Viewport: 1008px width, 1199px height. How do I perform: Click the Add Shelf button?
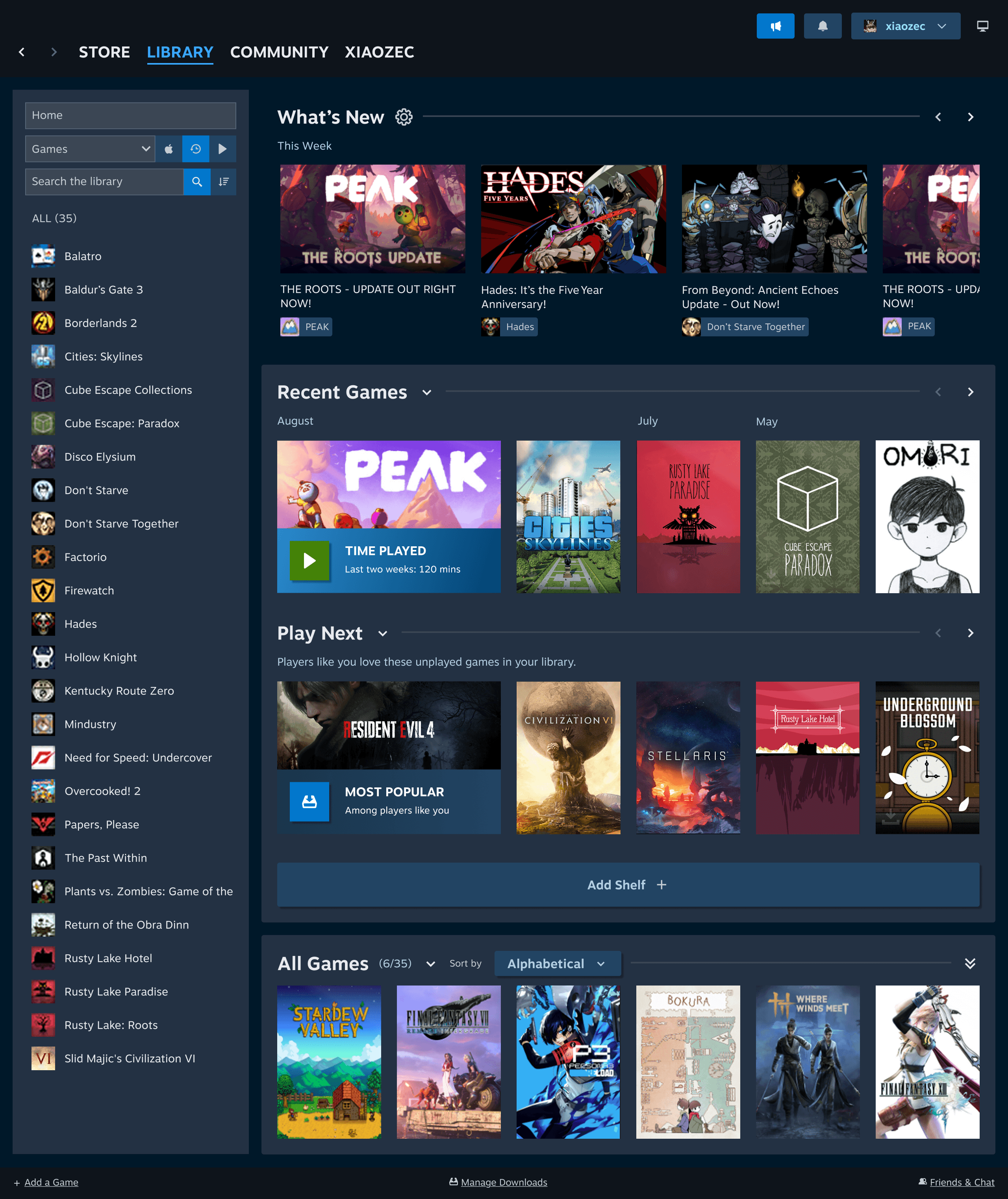pyautogui.click(x=627, y=885)
